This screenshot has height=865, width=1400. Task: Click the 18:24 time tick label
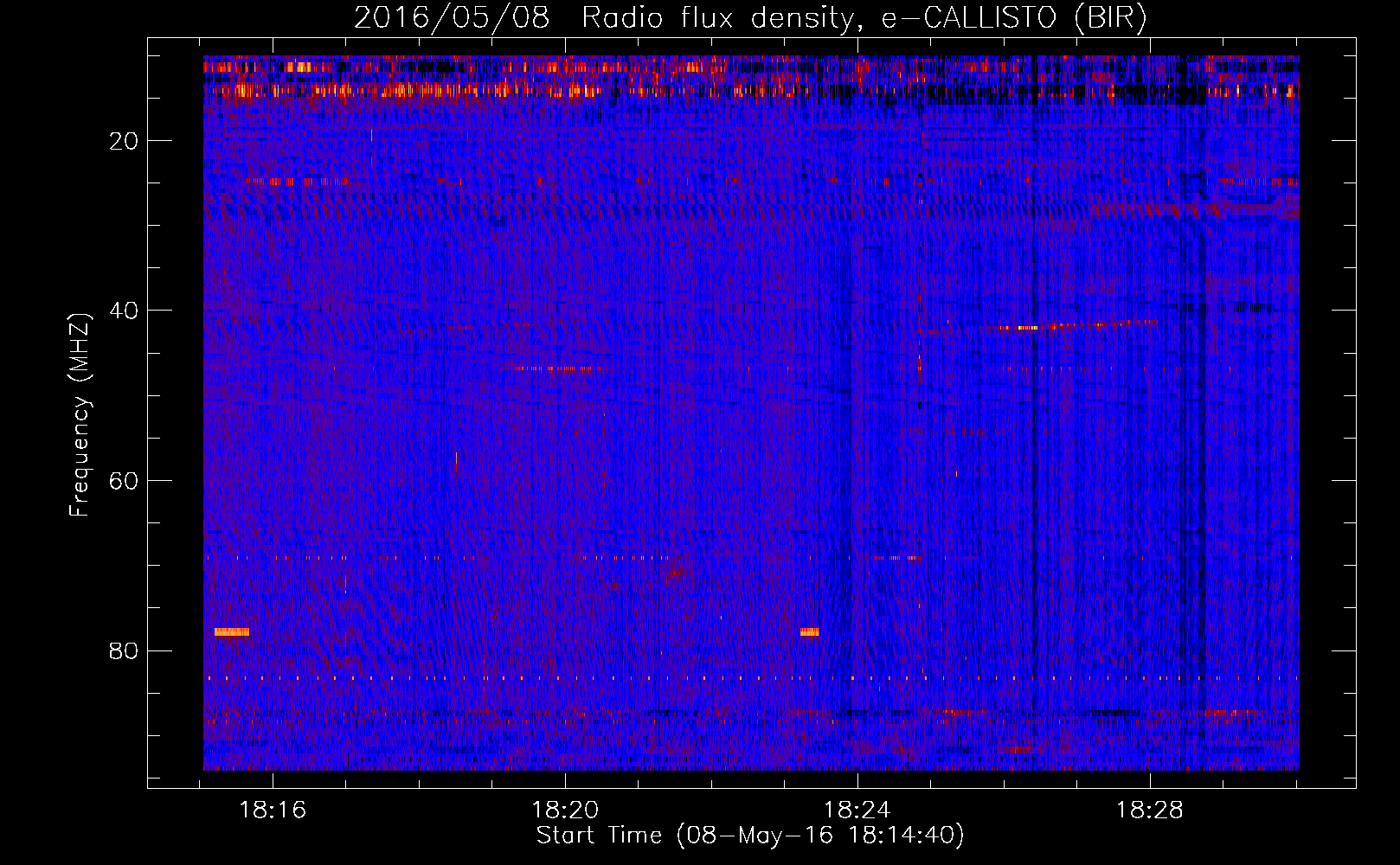pyautogui.click(x=857, y=811)
